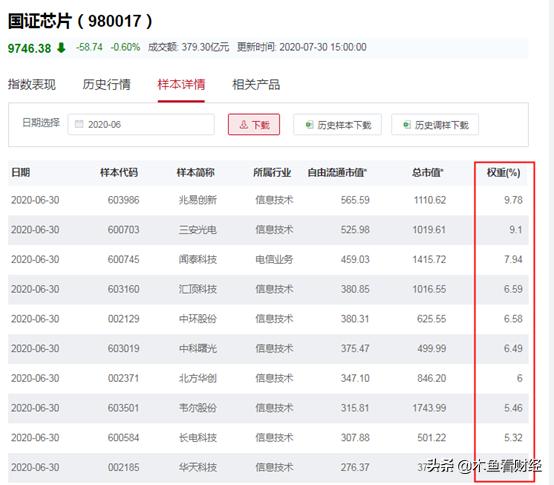
Task: Click the weight value 6.59
Action: 513,289
